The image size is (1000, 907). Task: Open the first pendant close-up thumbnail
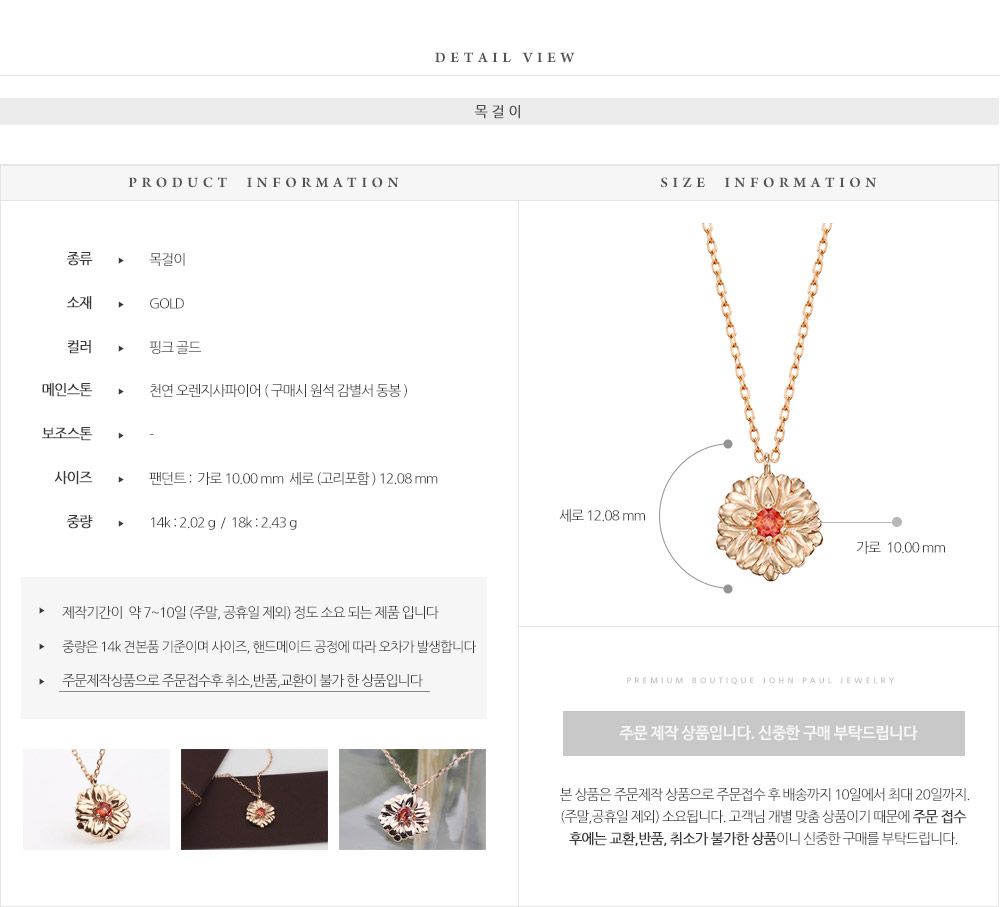click(96, 799)
